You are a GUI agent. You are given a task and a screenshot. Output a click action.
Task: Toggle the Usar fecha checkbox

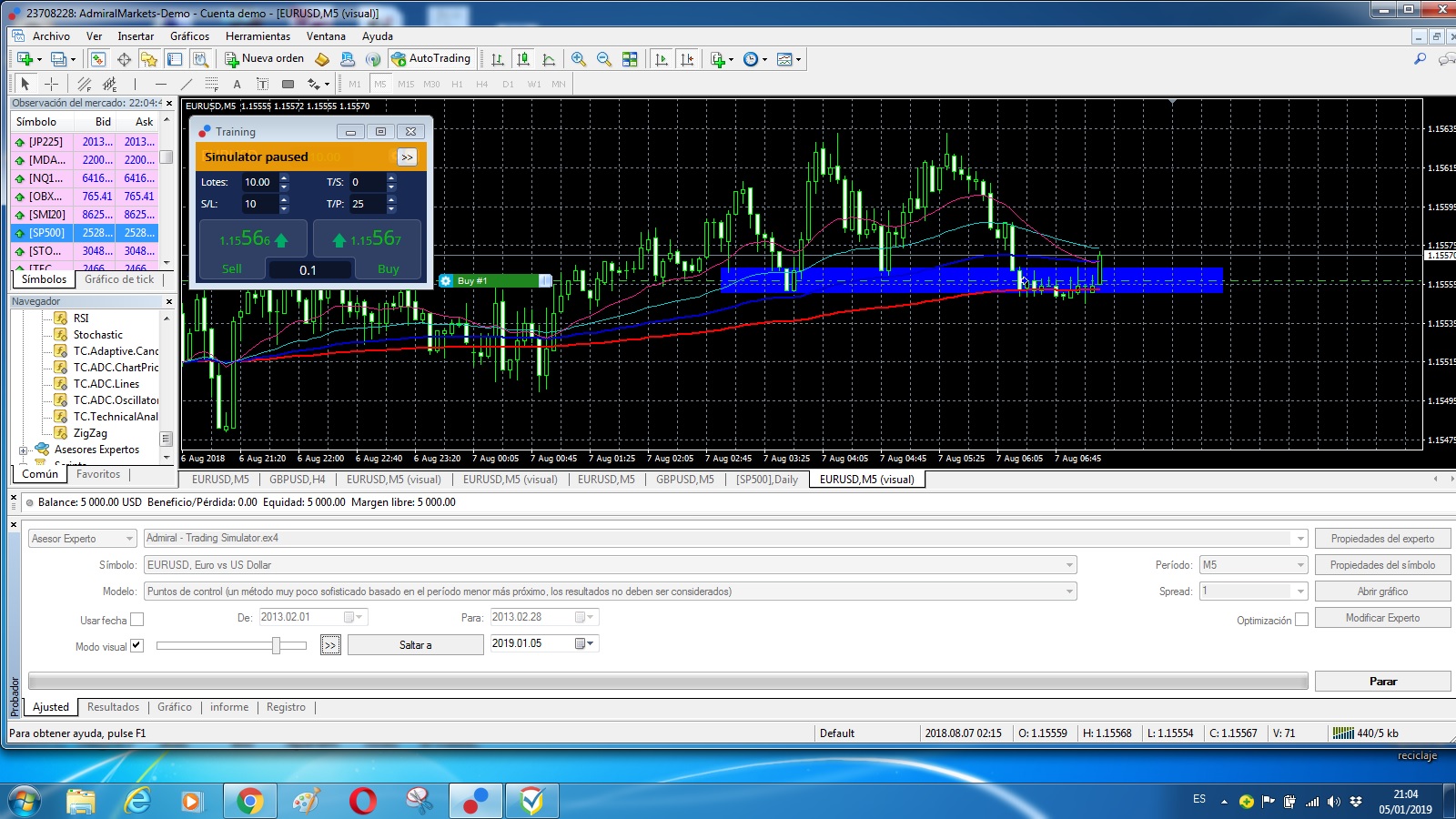[136, 620]
